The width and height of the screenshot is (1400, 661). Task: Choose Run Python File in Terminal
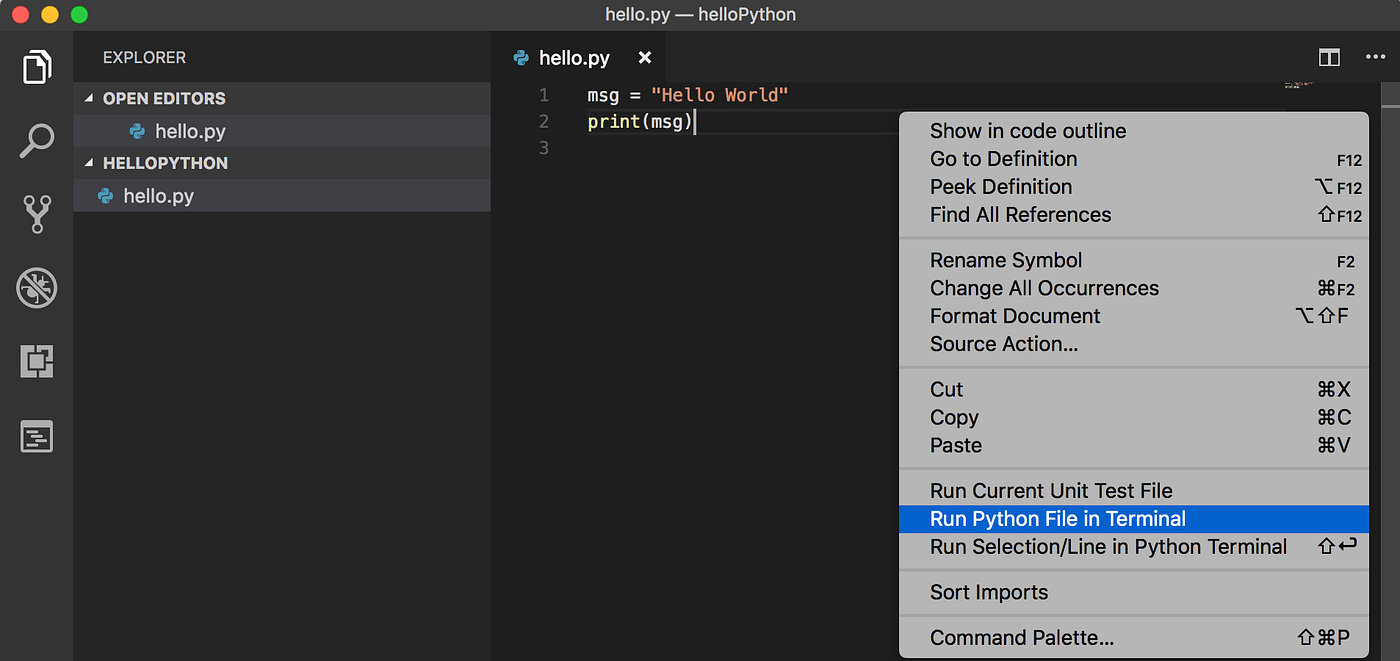tap(1057, 519)
